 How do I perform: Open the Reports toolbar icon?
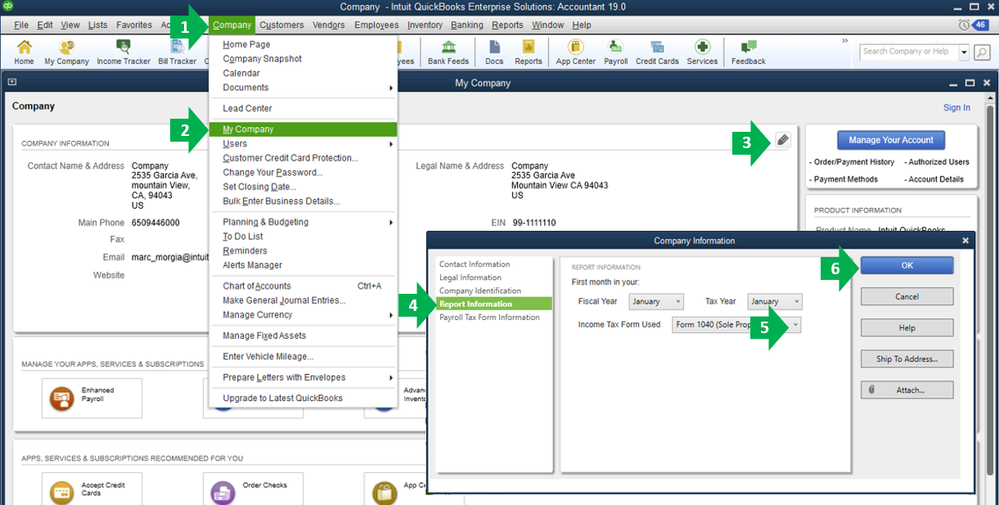(528, 52)
